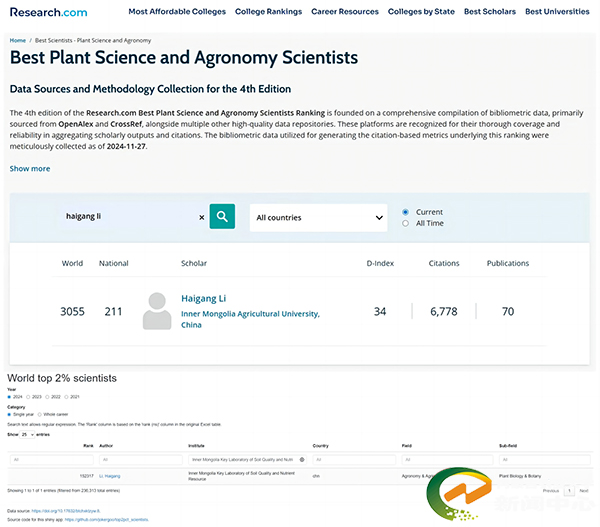Image resolution: width=600 pixels, height=527 pixels.
Task: Open the Show entries count dropdown
Action: pyautogui.click(x=27, y=435)
